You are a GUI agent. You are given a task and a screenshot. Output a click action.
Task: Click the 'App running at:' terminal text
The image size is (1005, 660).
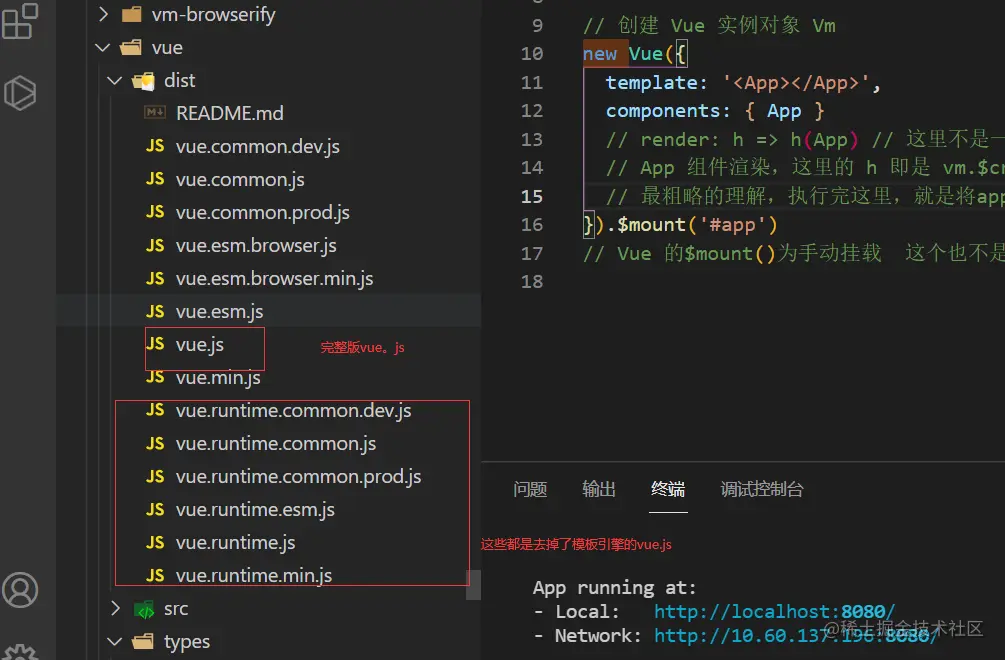pyautogui.click(x=614, y=588)
